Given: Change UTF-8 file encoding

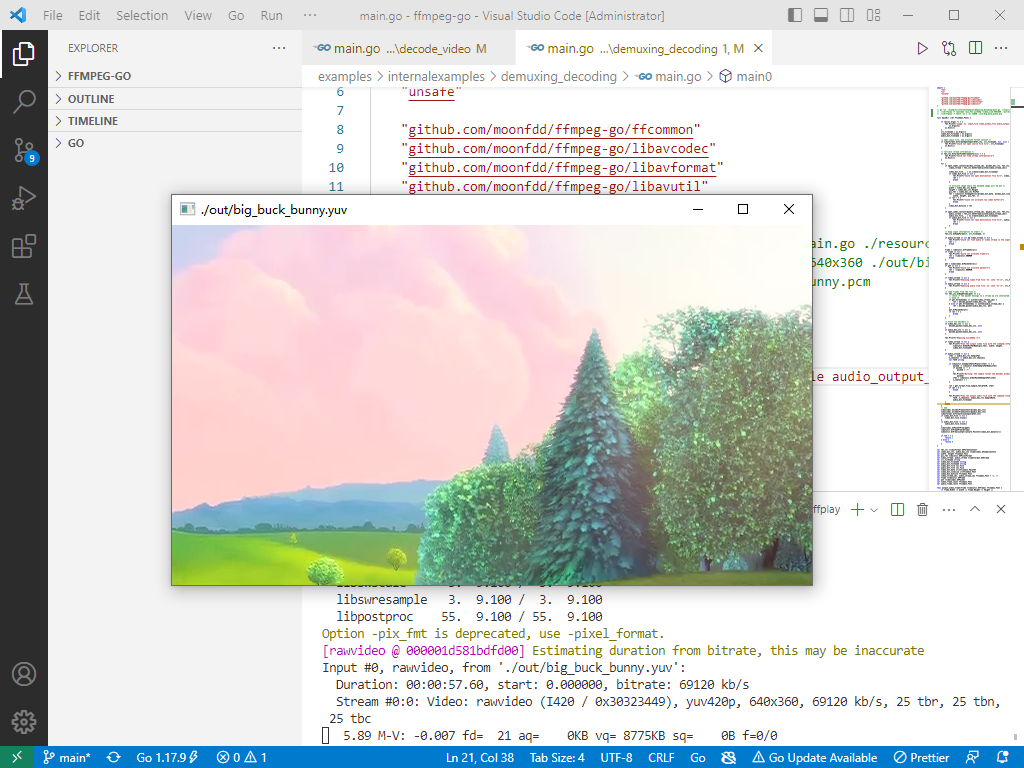Looking at the screenshot, I should click(616, 758).
